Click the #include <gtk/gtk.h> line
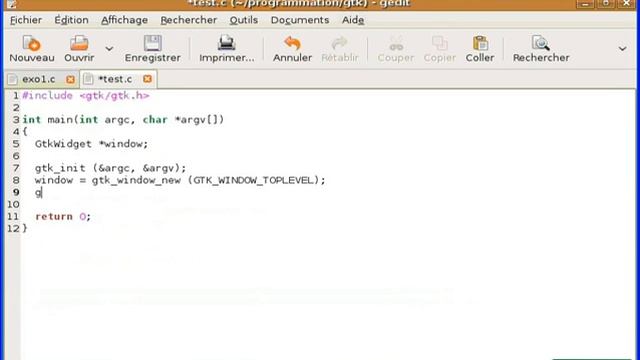Screen dimensions: 640x360 click(86, 96)
